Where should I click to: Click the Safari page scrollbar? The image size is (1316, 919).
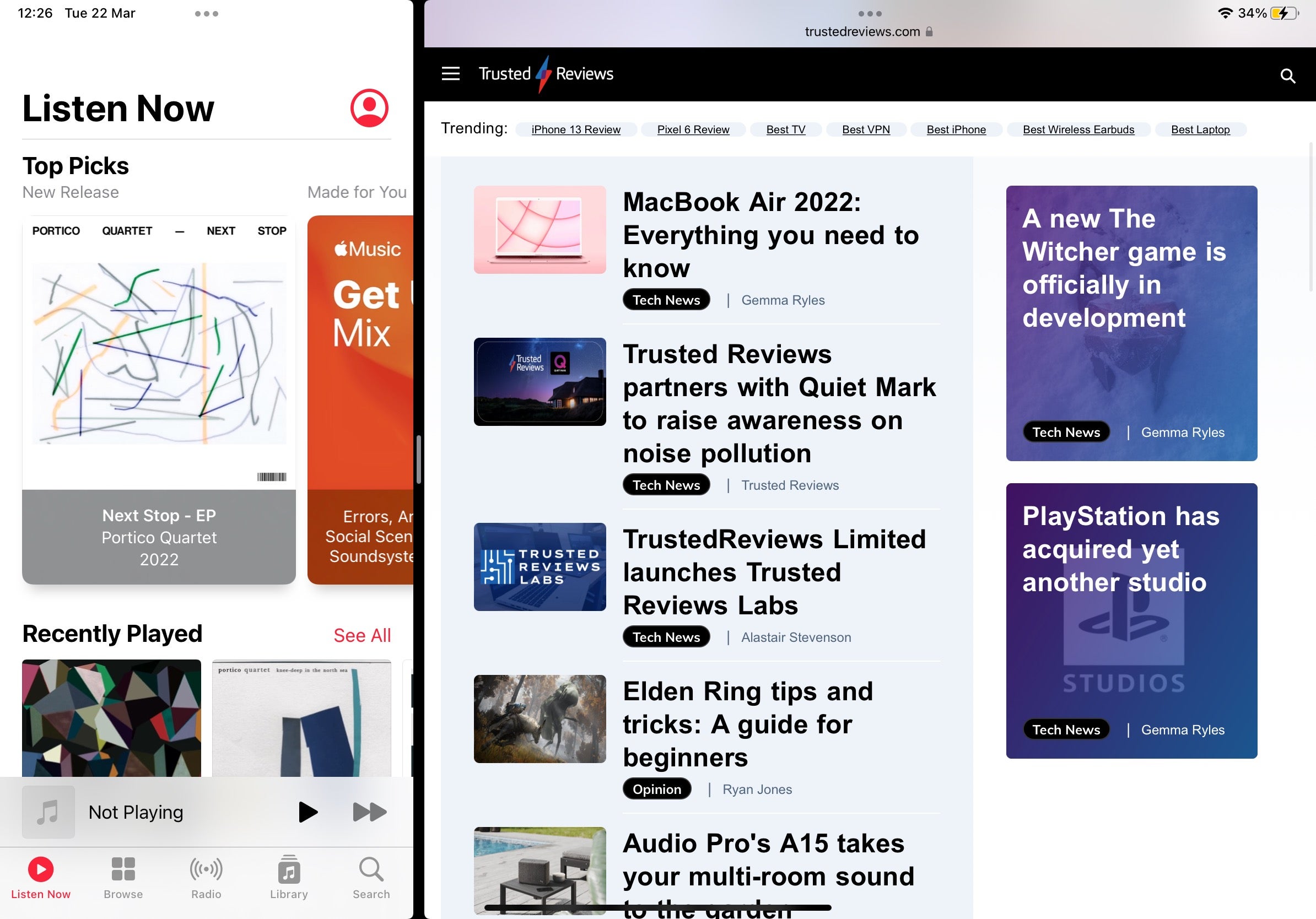point(1312,218)
